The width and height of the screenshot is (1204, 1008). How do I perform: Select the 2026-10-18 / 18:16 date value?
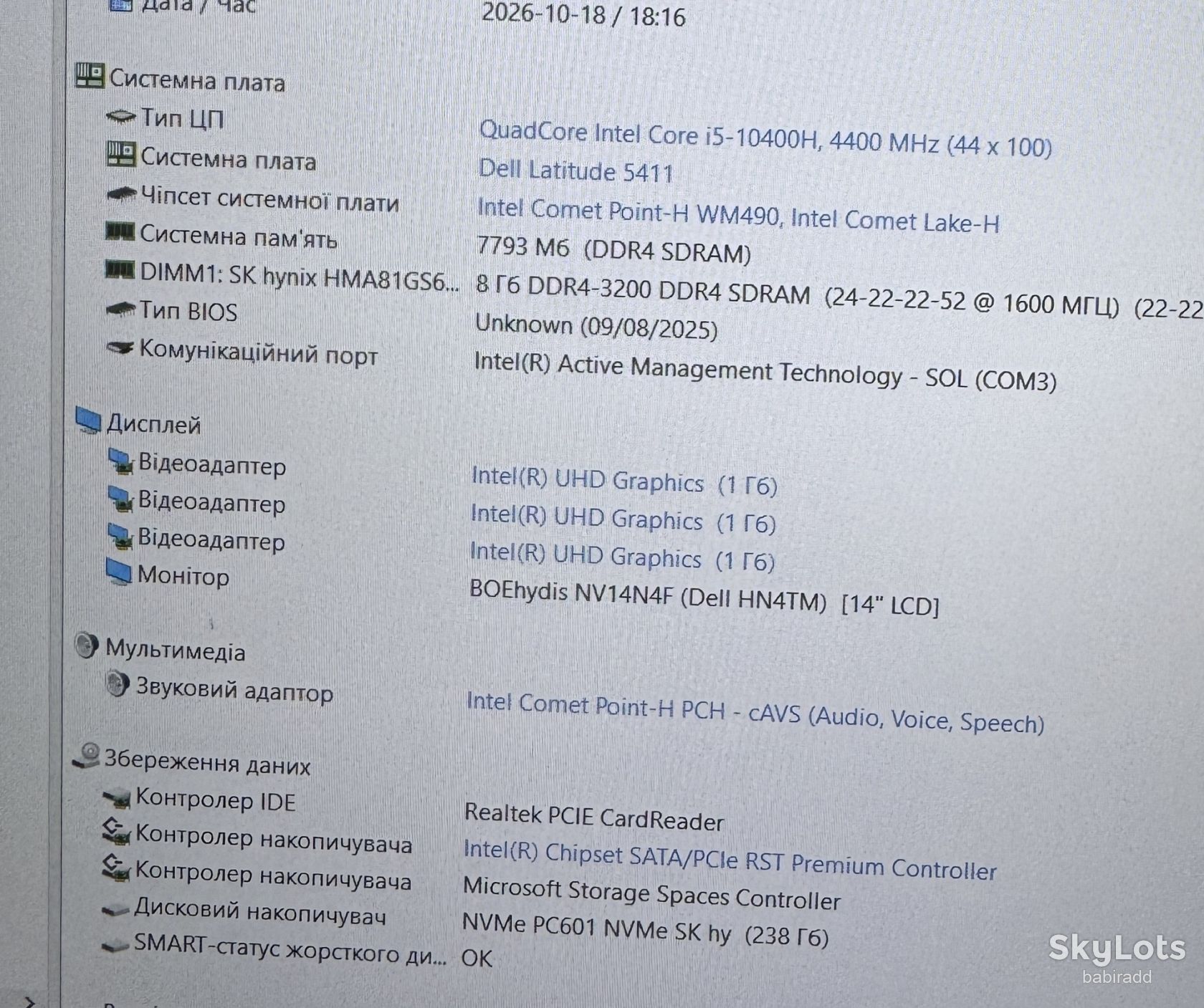click(583, 14)
